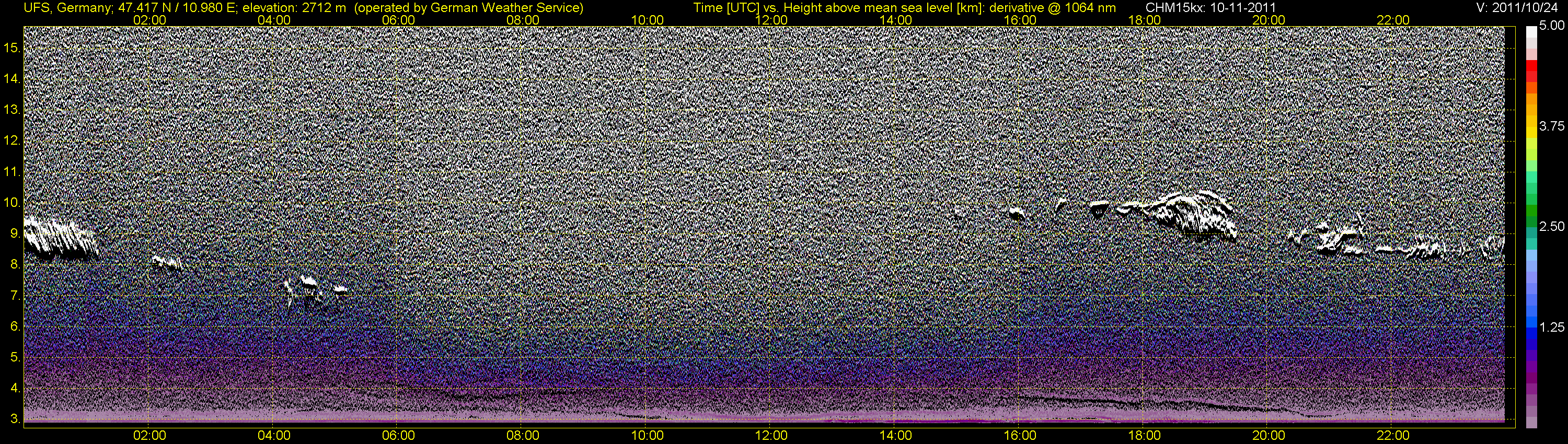Click the 16:00 label on the bottom time axis
This screenshot has height=444, width=1568.
(x=1020, y=436)
